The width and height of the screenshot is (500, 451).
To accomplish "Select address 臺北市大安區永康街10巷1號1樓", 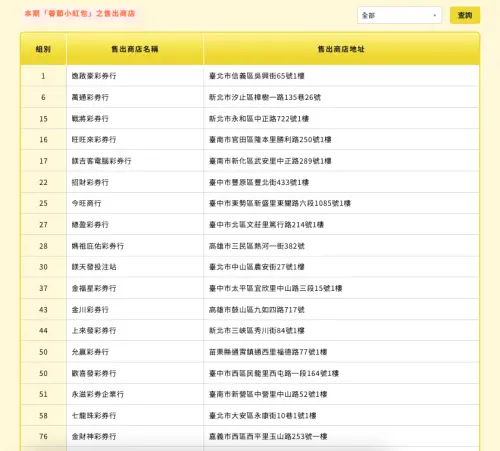I will pos(263,416).
